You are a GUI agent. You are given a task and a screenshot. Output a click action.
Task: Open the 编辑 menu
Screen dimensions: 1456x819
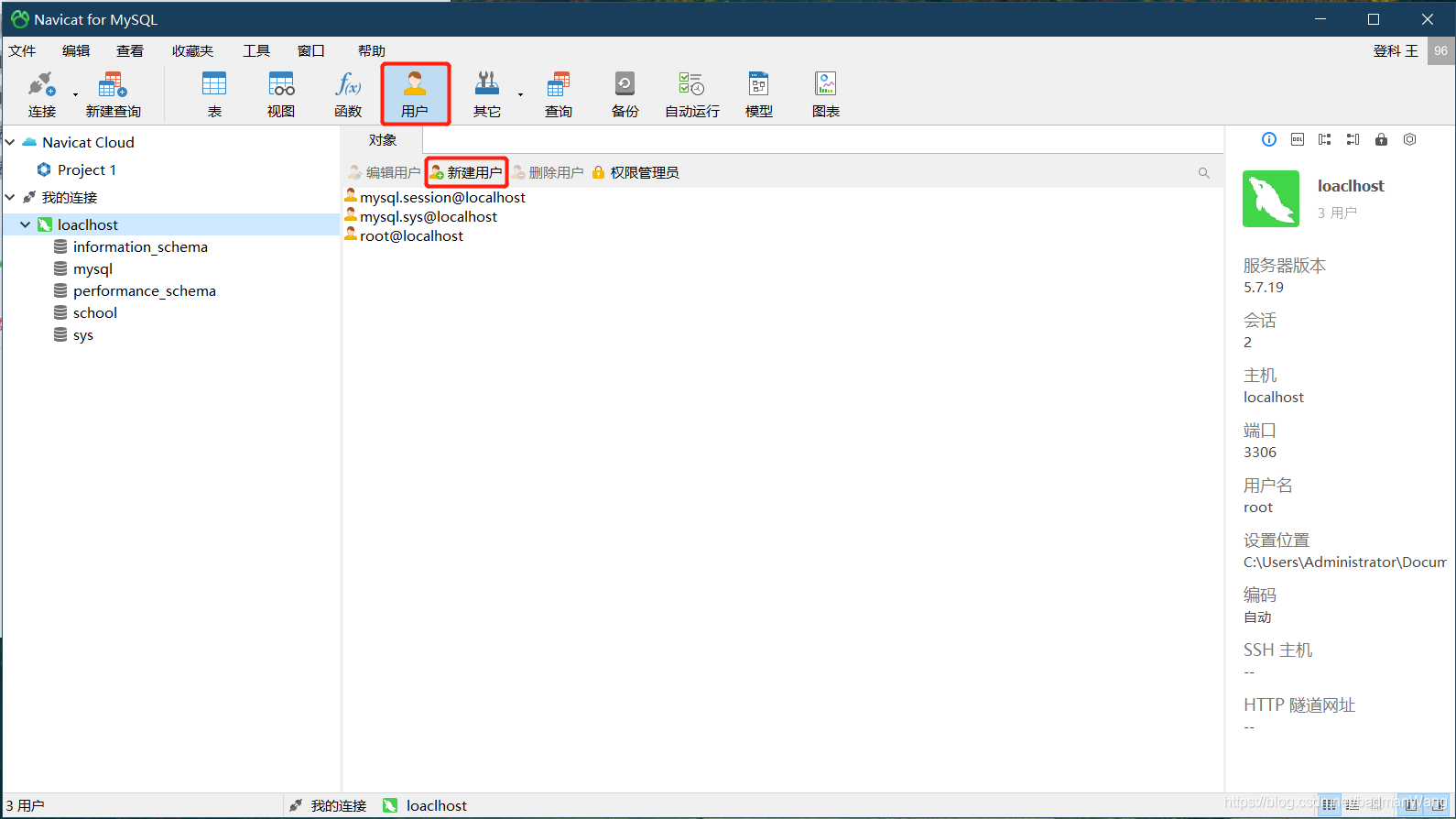[x=76, y=50]
